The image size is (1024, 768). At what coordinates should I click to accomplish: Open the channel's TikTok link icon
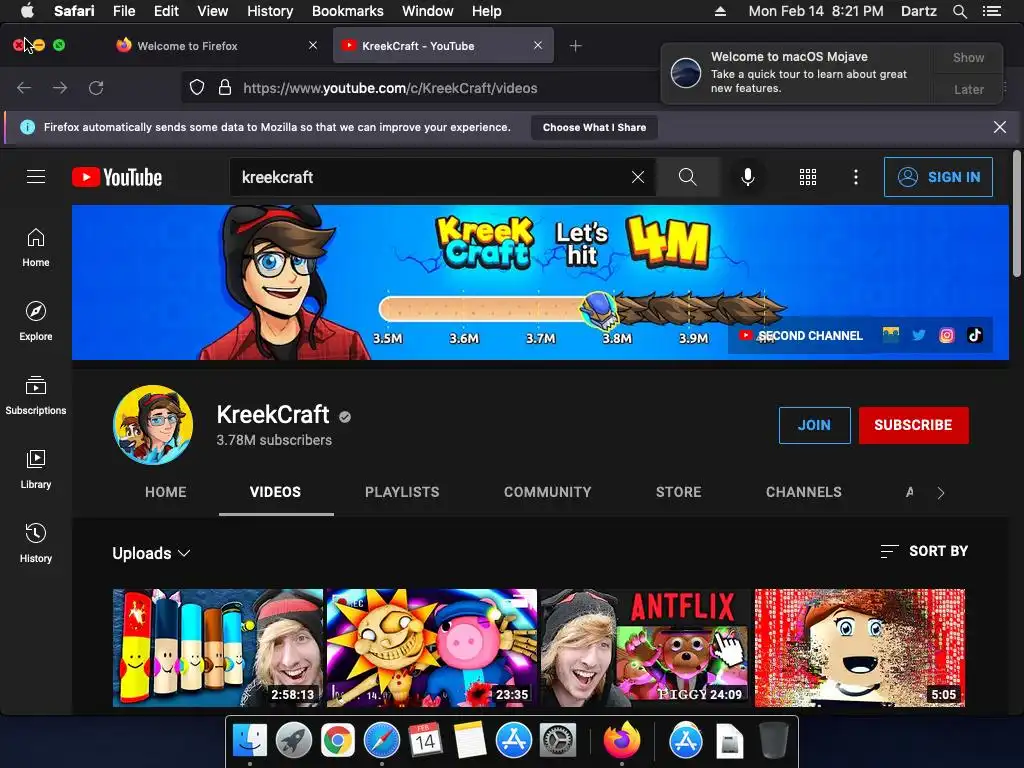pyautogui.click(x=974, y=335)
